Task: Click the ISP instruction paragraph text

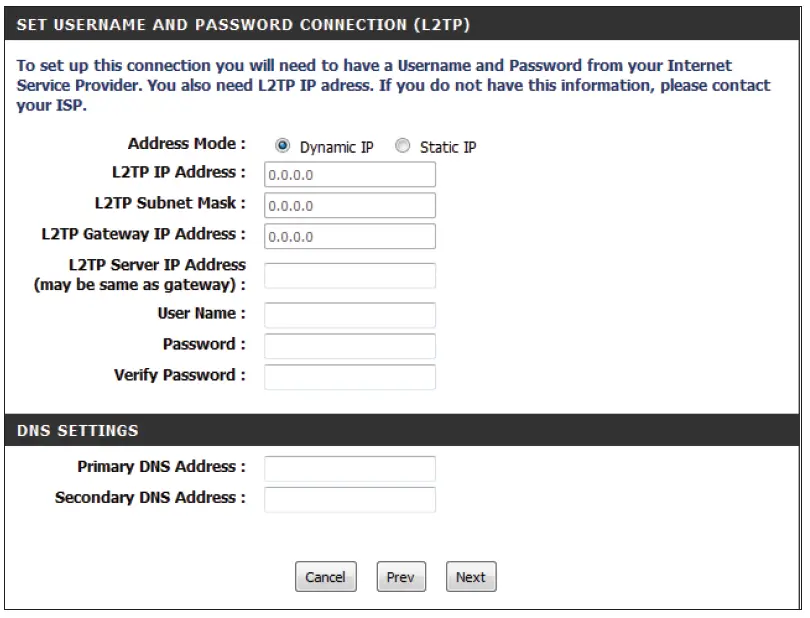Action: tap(392, 85)
